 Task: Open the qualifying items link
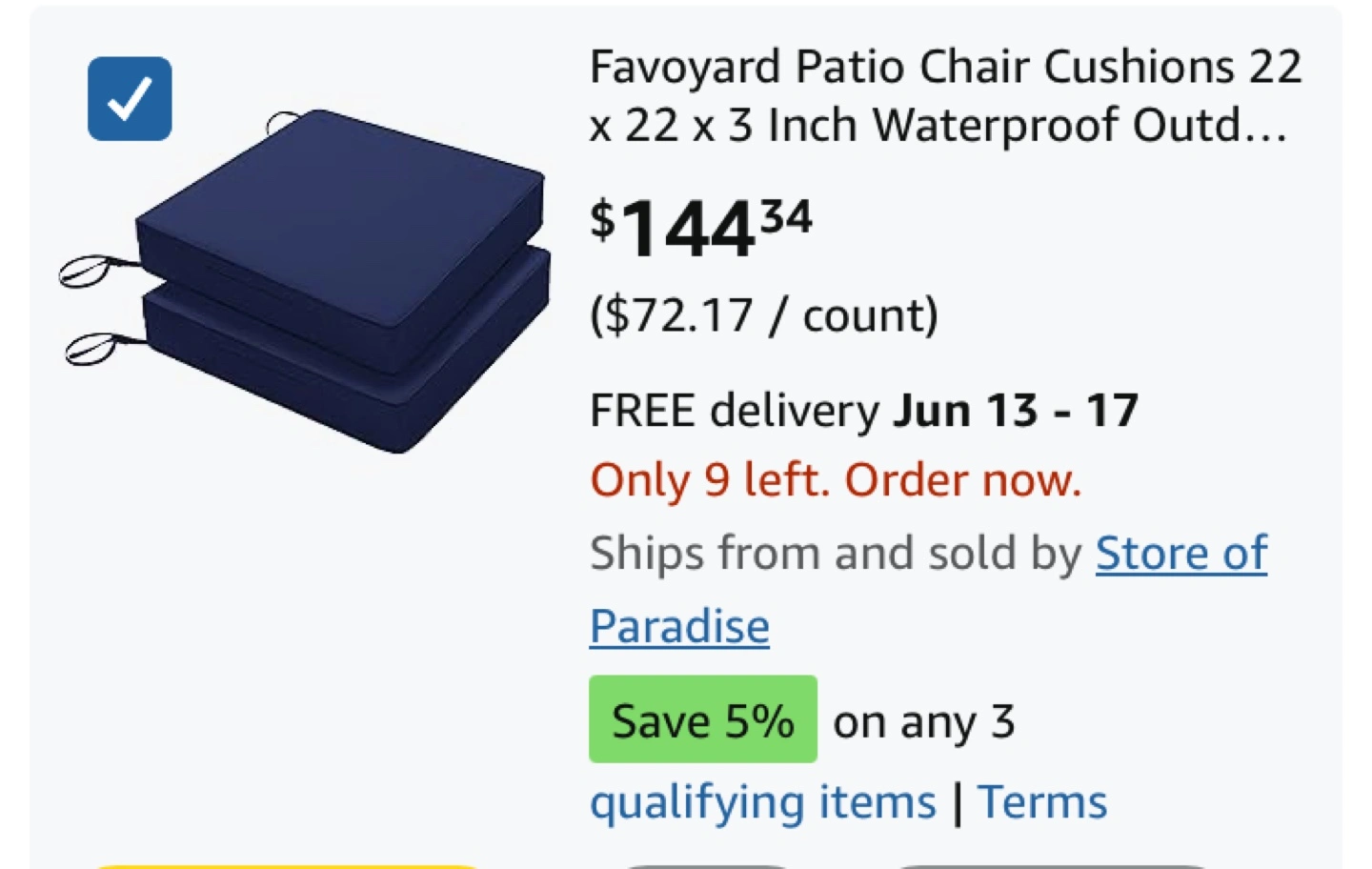763,802
